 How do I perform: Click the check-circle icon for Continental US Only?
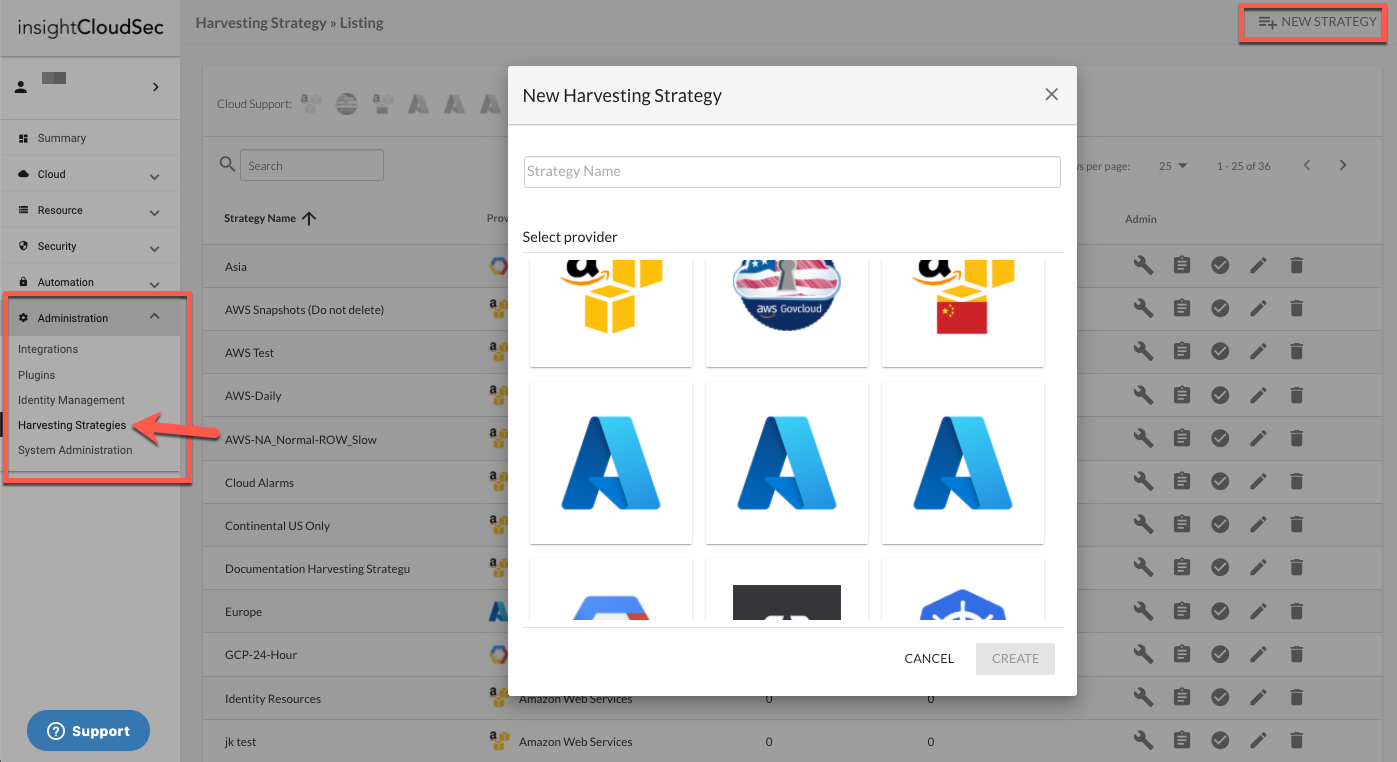click(x=1219, y=524)
